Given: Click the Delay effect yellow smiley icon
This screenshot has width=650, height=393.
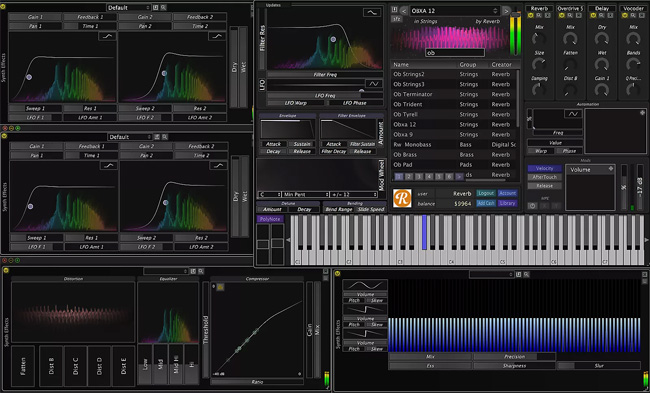Looking at the screenshot, I should [x=593, y=15].
